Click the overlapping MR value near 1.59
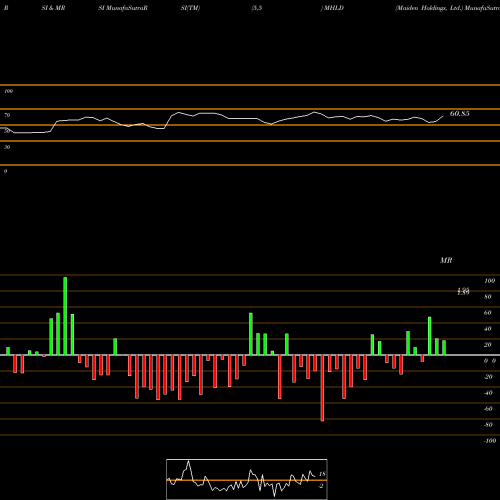The image size is (500, 500). click(x=463, y=292)
